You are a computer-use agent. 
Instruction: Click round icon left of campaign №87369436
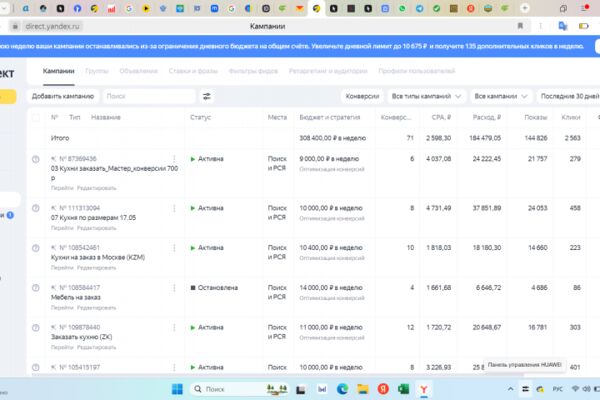36,159
